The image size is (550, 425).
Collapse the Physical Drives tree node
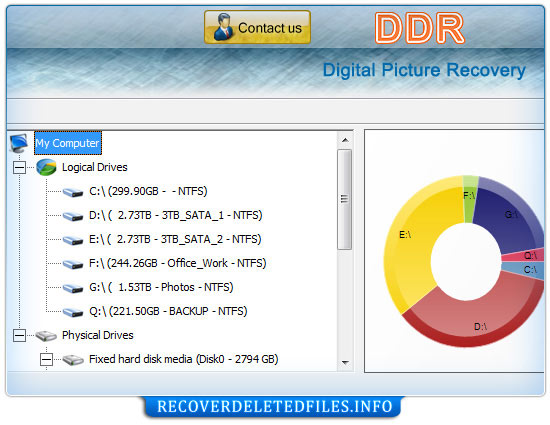point(19,336)
